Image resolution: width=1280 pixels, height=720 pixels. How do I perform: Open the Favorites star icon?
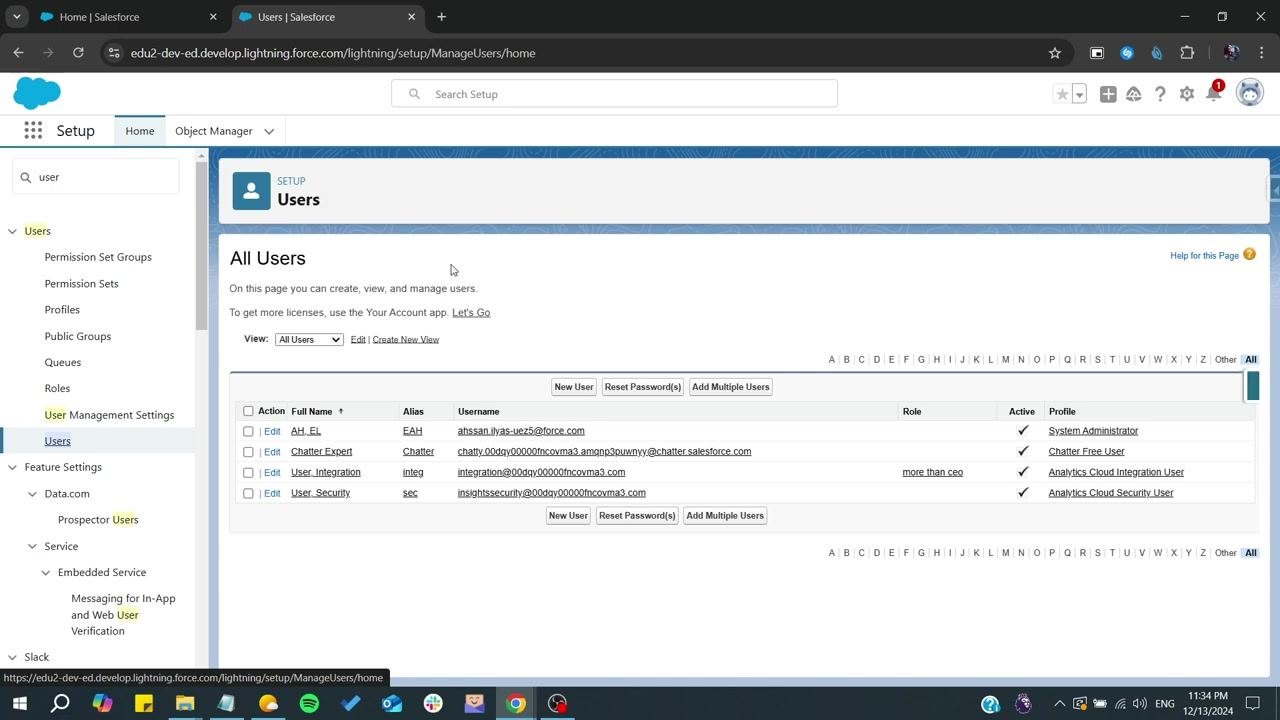(x=1062, y=94)
